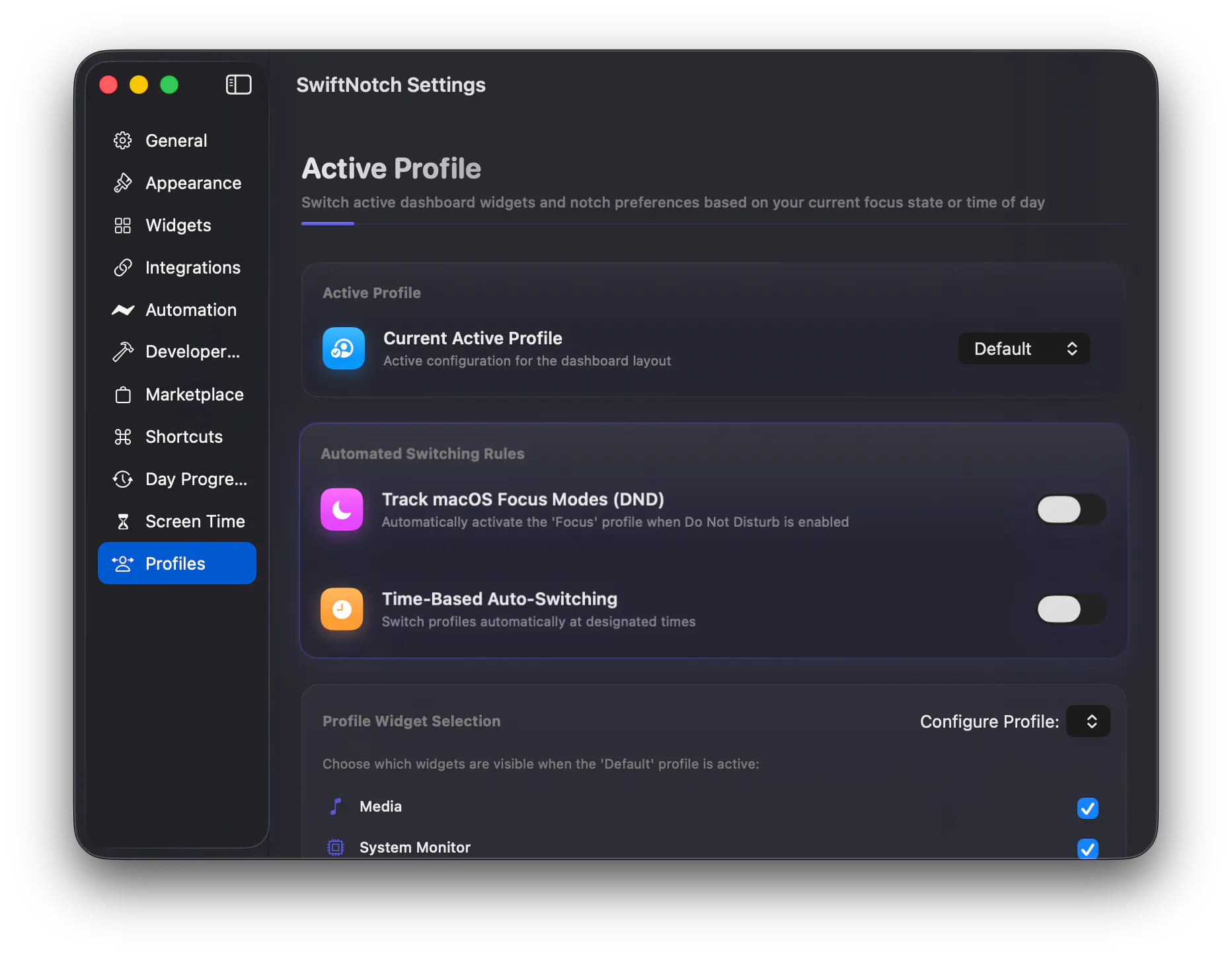The image size is (1232, 957).
Task: Click the General gear icon
Action: pyautogui.click(x=123, y=141)
